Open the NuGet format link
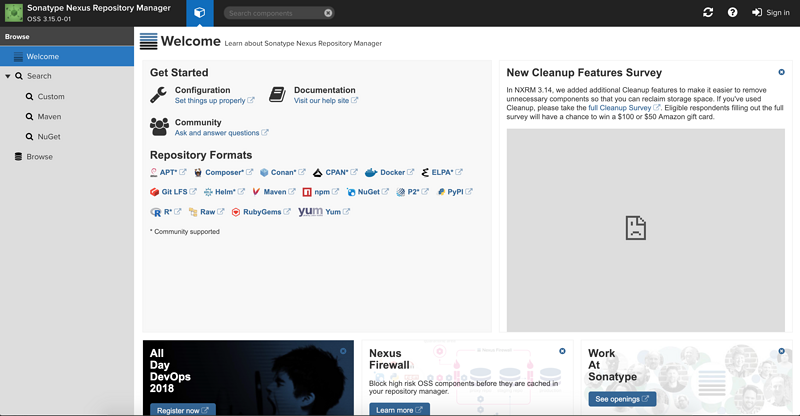The width and height of the screenshot is (800, 416). coord(373,192)
